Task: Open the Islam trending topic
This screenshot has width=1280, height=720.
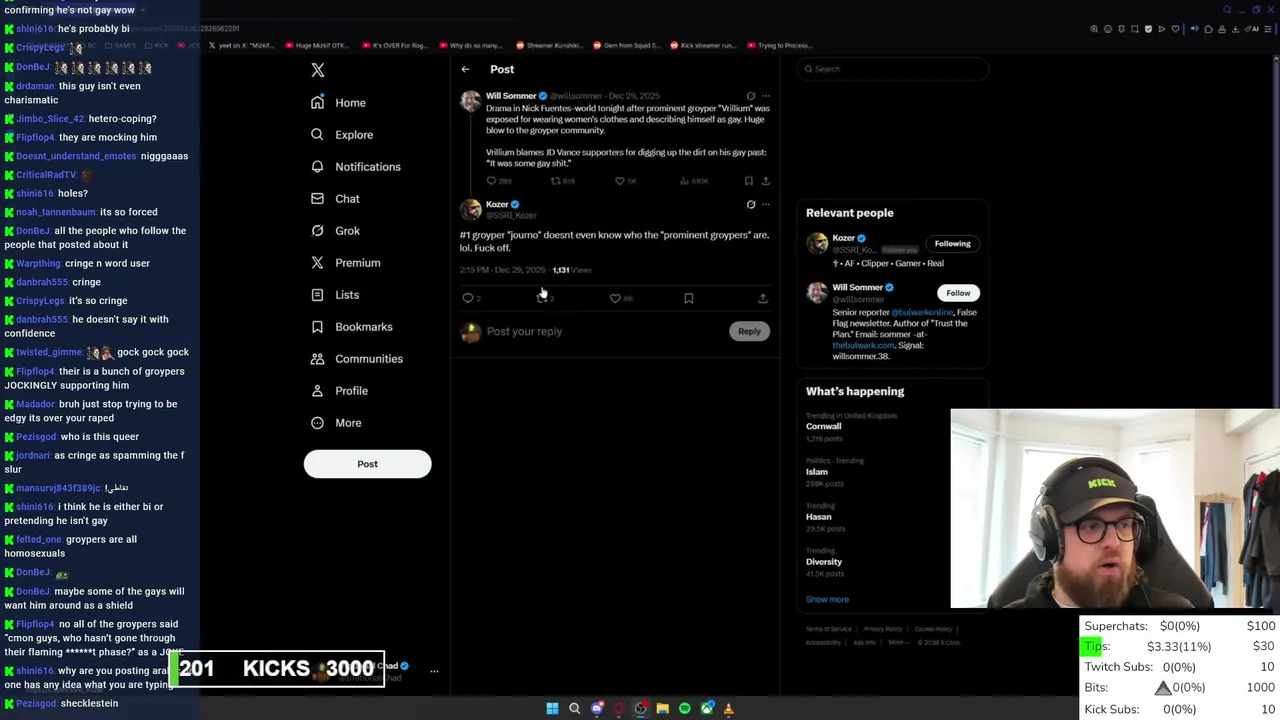Action: (x=817, y=472)
